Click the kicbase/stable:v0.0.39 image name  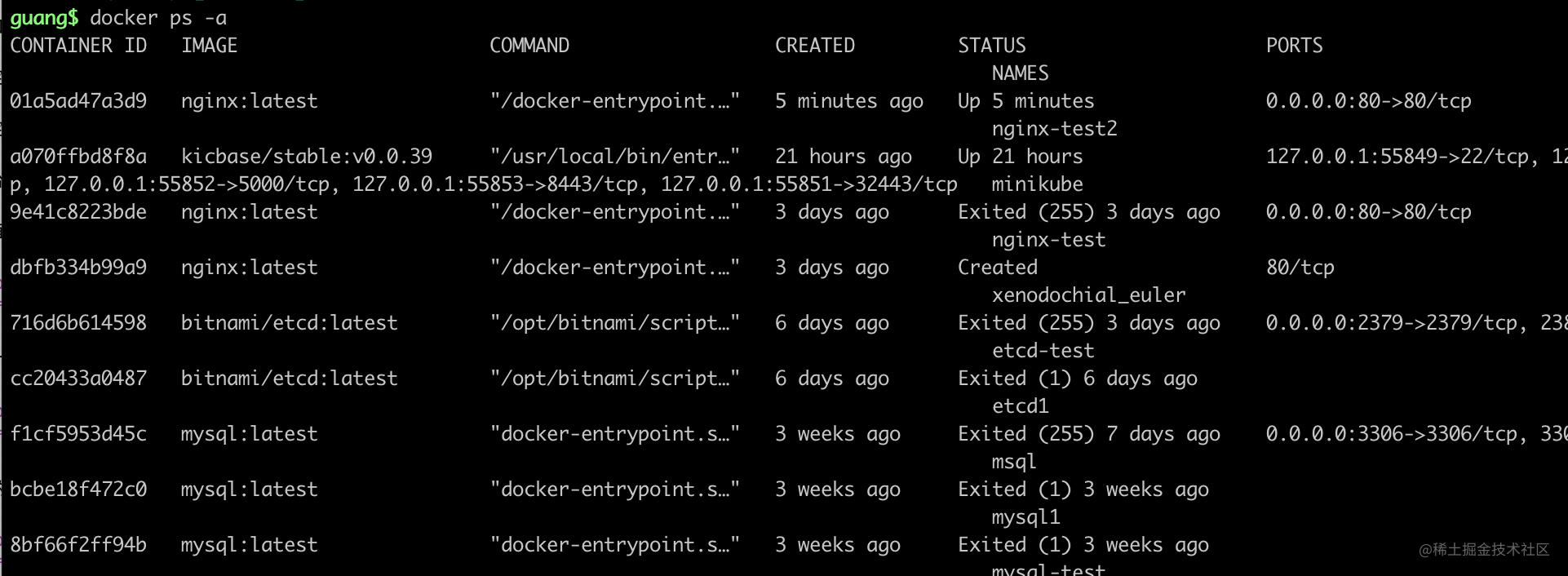(x=306, y=157)
